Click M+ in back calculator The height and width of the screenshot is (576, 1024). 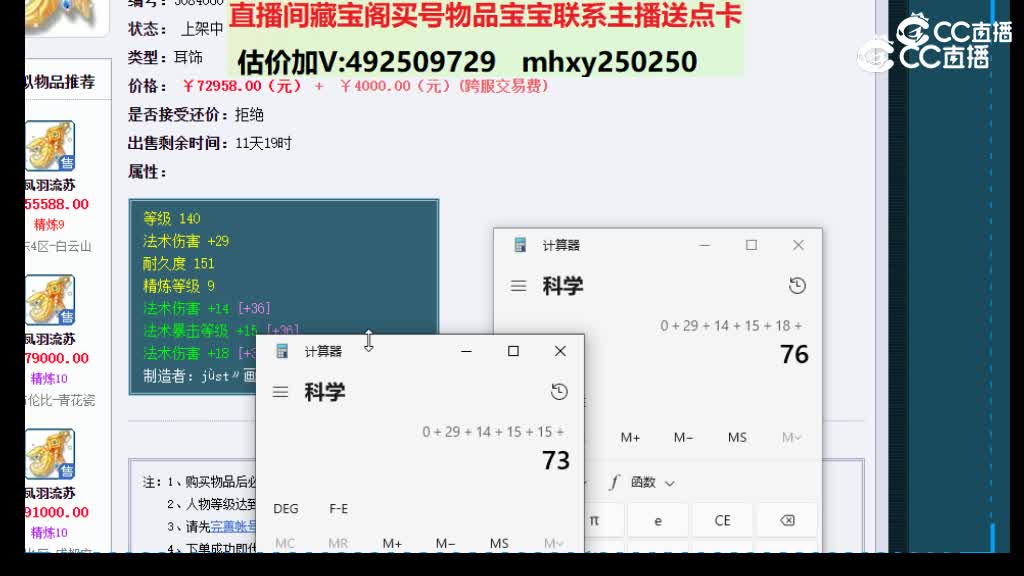(x=630, y=438)
